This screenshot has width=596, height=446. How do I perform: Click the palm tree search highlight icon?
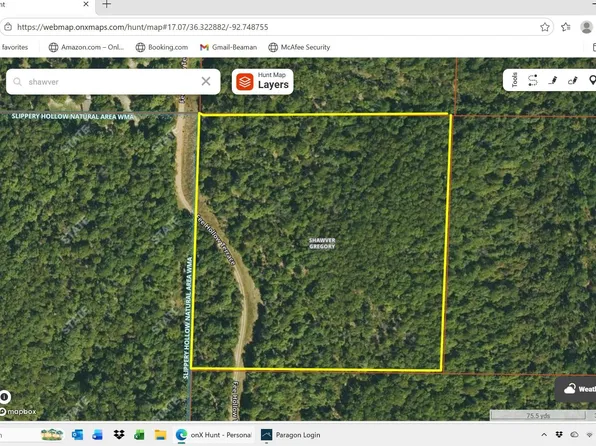(x=52, y=435)
